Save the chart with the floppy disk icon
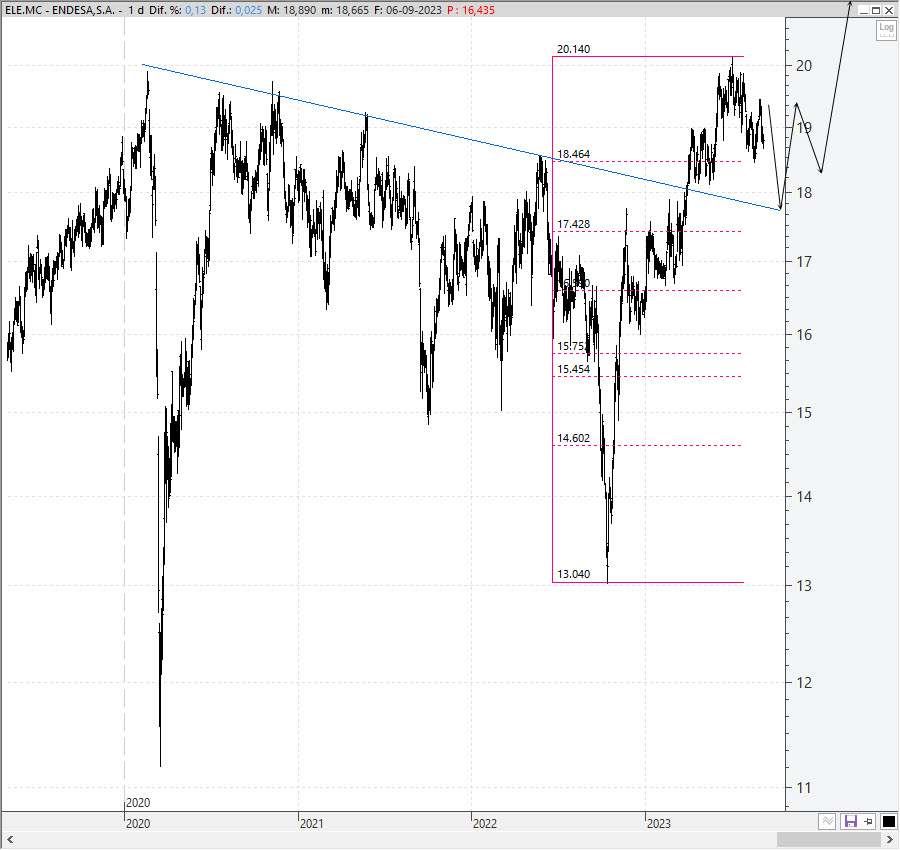 (850, 821)
